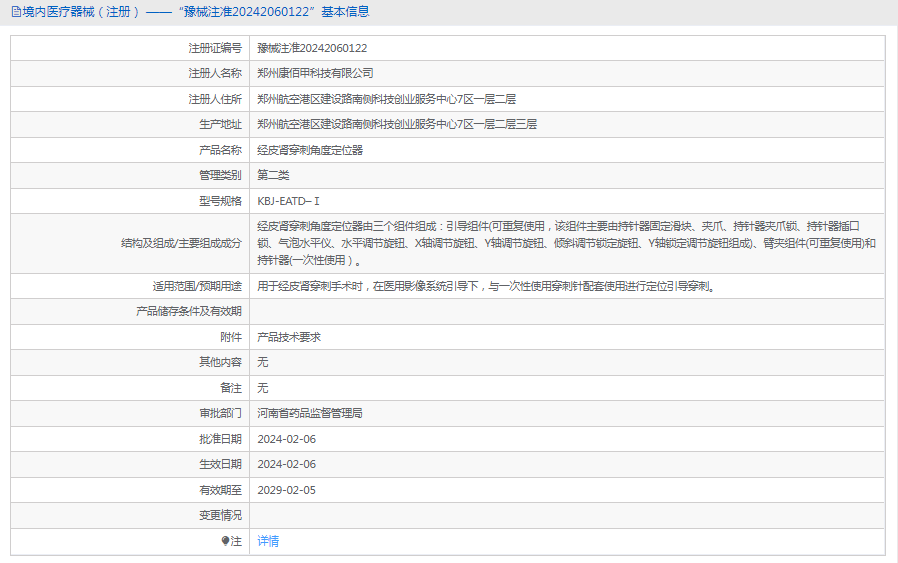Click the 结构及组成/主要组成成分 label
This screenshot has height=563, width=898.
pyautogui.click(x=182, y=243)
